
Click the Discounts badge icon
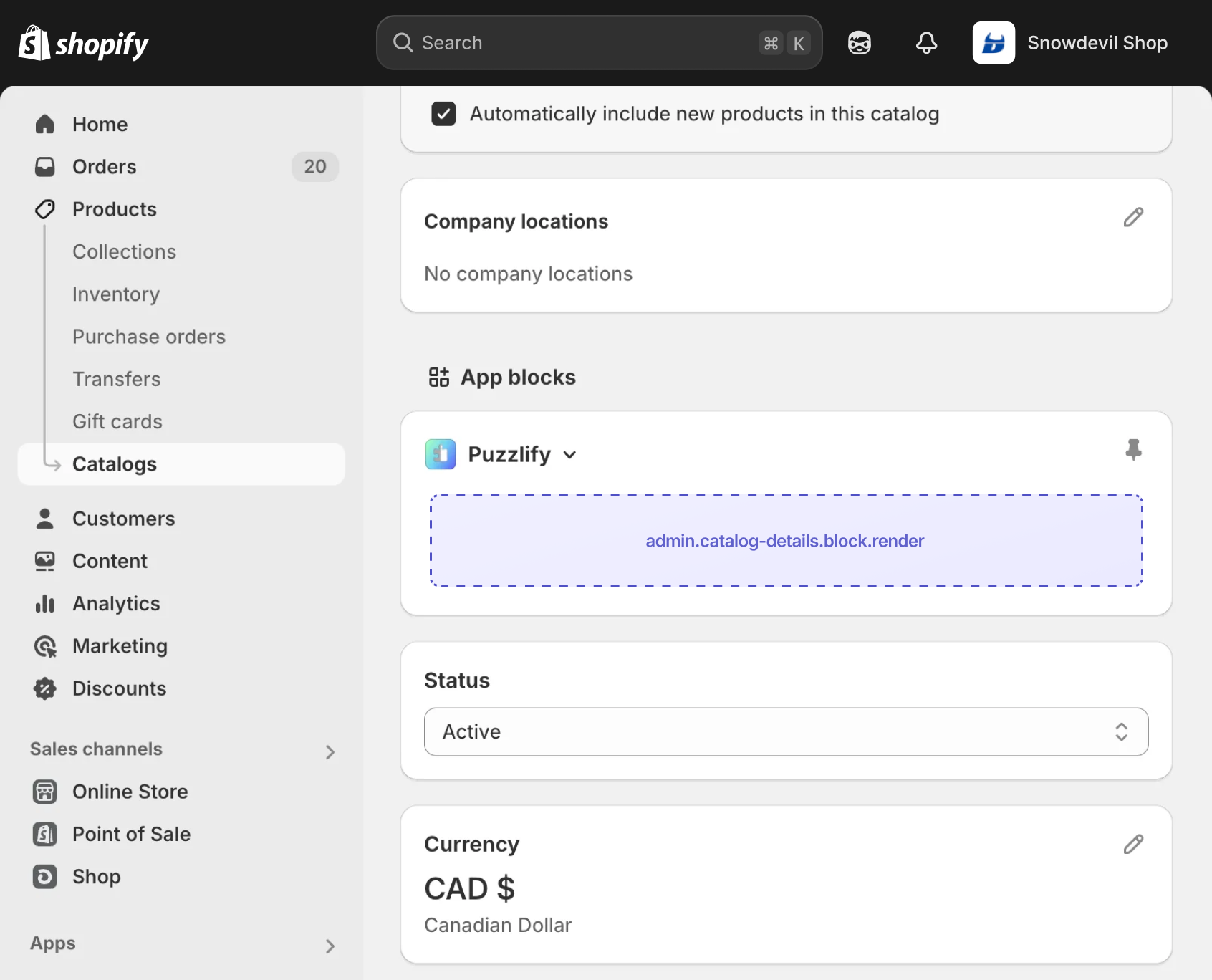pyautogui.click(x=45, y=688)
